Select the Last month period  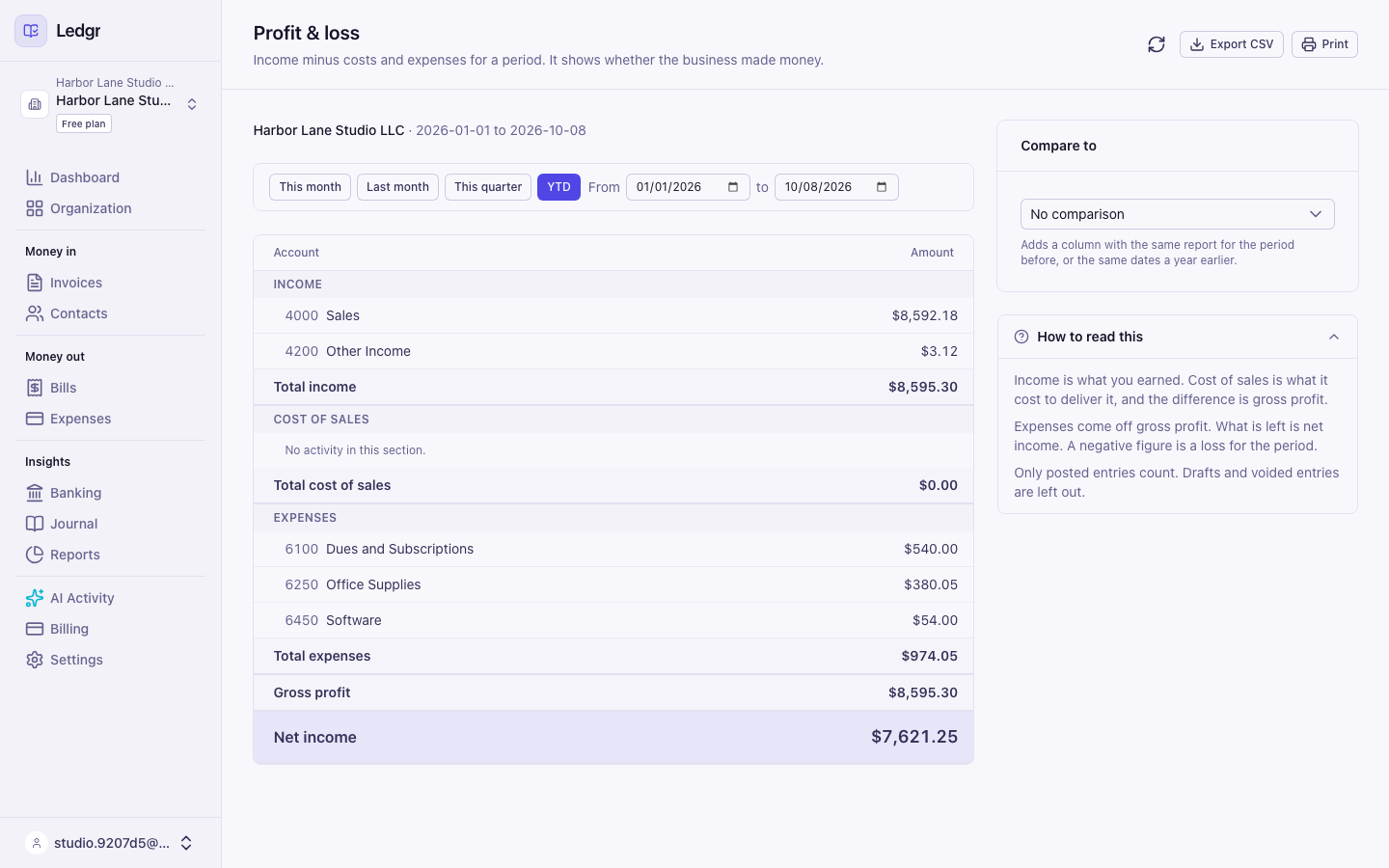(397, 187)
